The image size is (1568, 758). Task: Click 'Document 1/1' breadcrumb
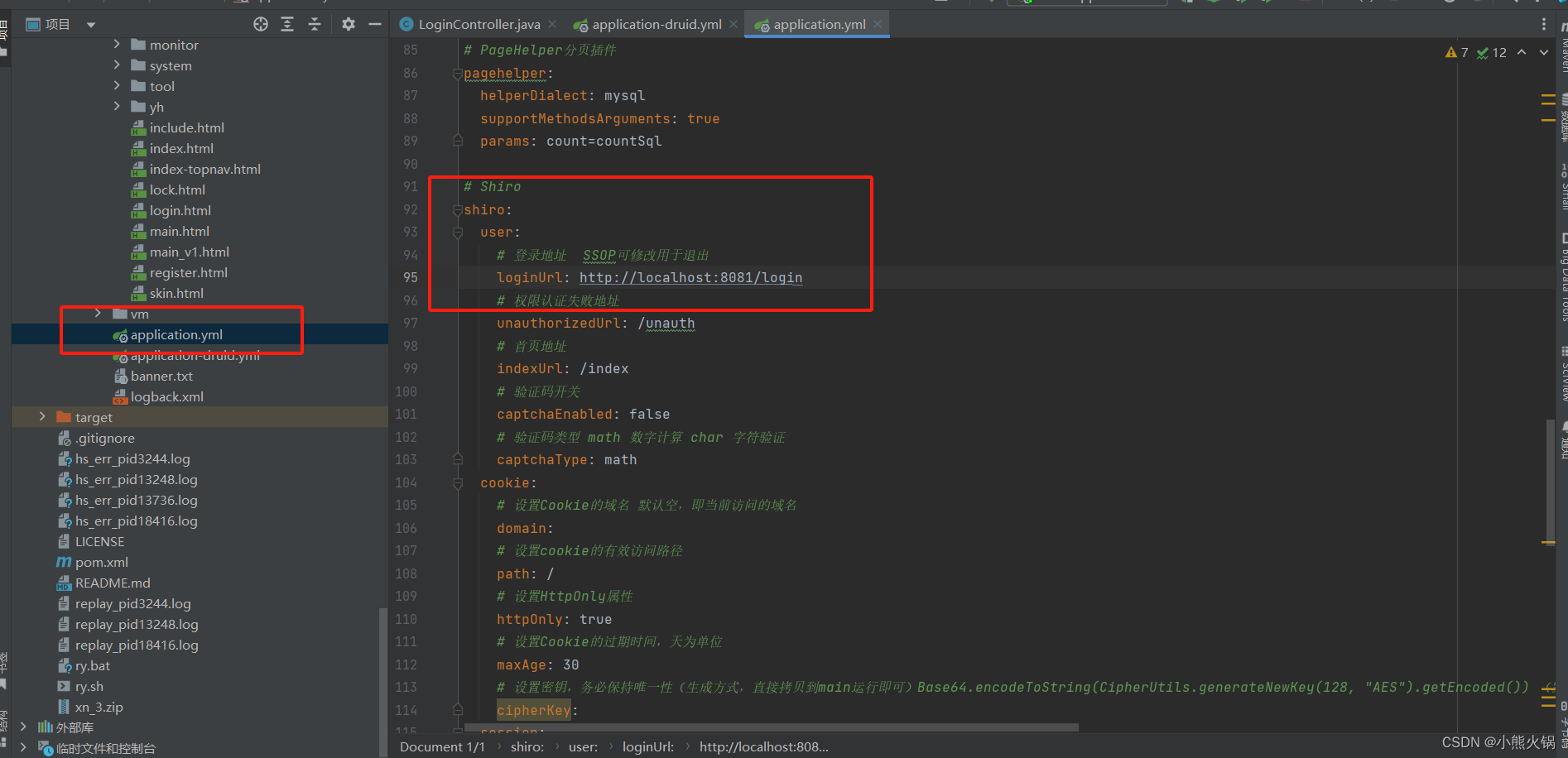(442, 746)
